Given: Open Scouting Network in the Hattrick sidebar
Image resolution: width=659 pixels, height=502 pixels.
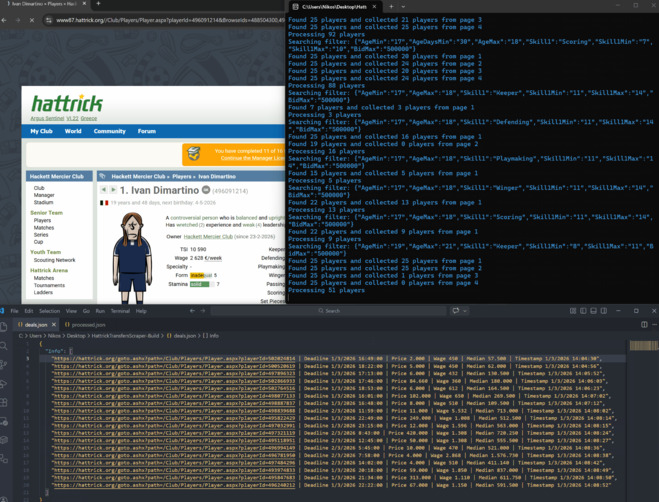Looking at the screenshot, I should [x=55, y=260].
